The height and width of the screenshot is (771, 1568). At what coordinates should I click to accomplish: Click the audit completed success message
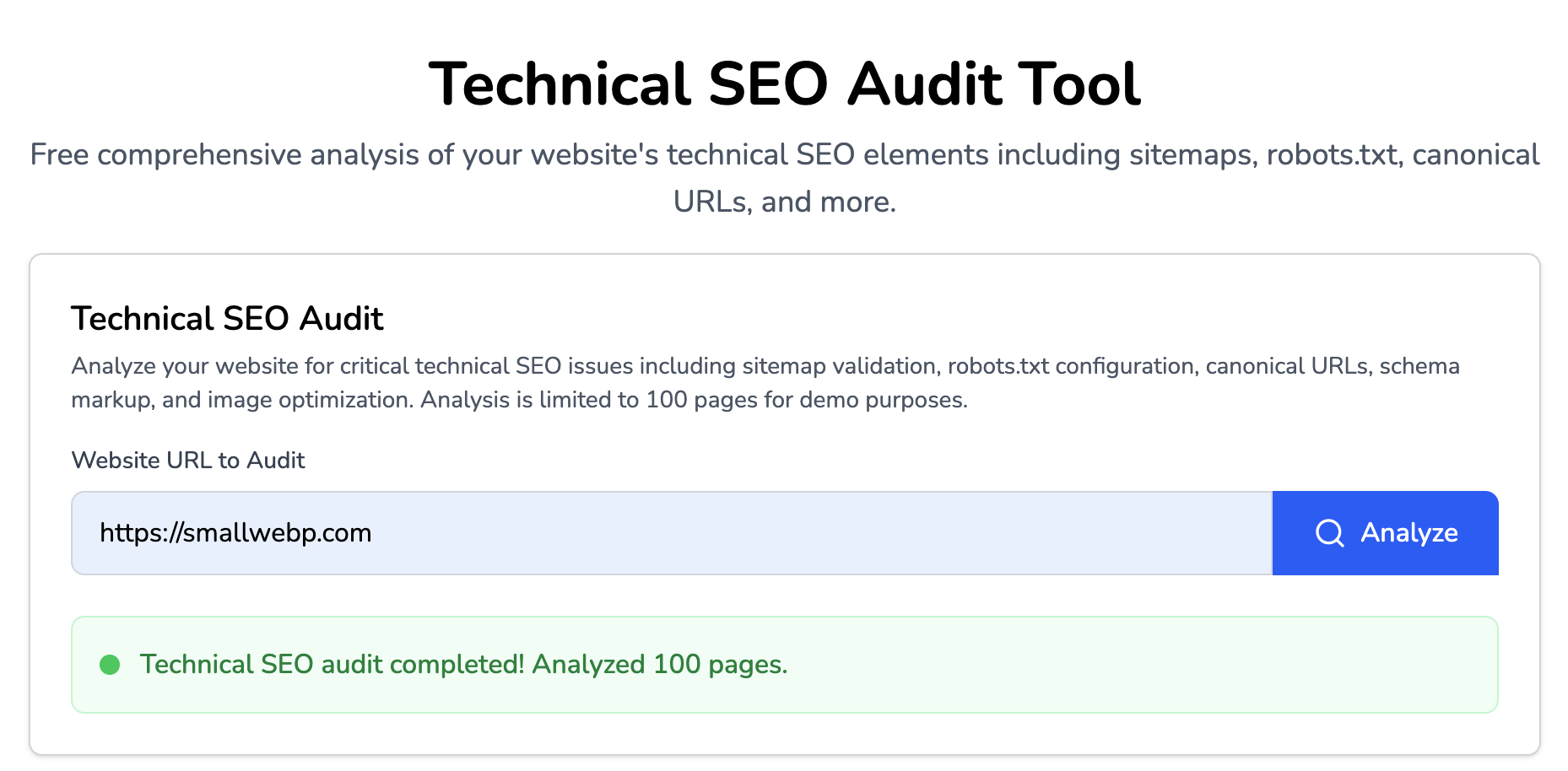coord(463,665)
